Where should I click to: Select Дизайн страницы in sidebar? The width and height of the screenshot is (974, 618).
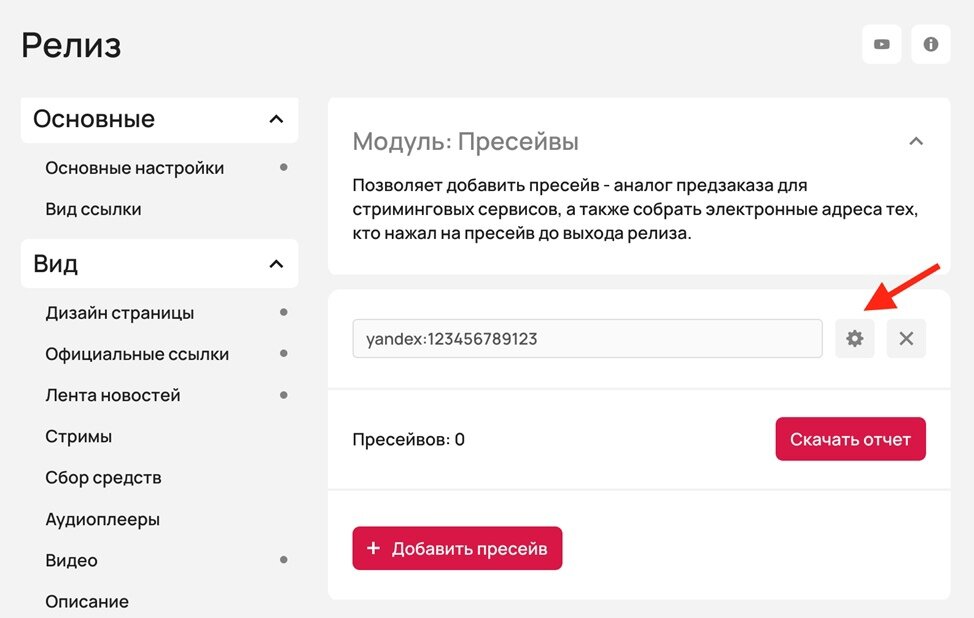(x=120, y=312)
